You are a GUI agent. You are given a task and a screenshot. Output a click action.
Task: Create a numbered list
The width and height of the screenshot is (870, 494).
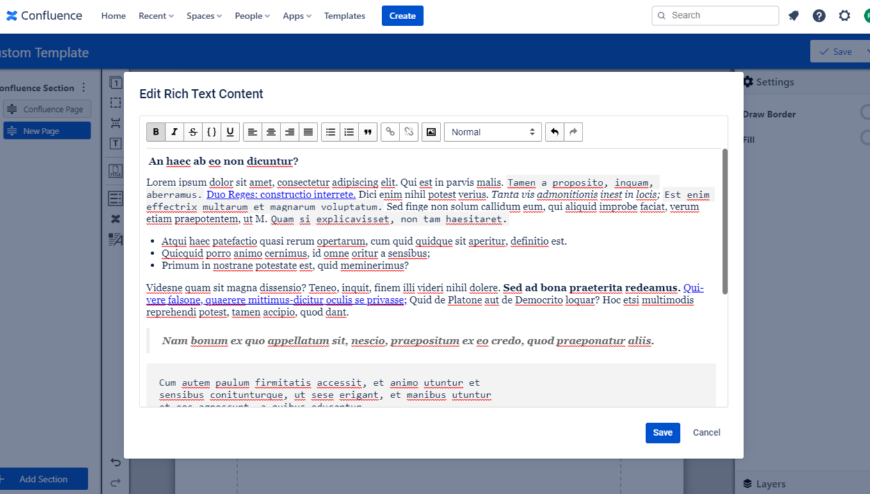[349, 132]
